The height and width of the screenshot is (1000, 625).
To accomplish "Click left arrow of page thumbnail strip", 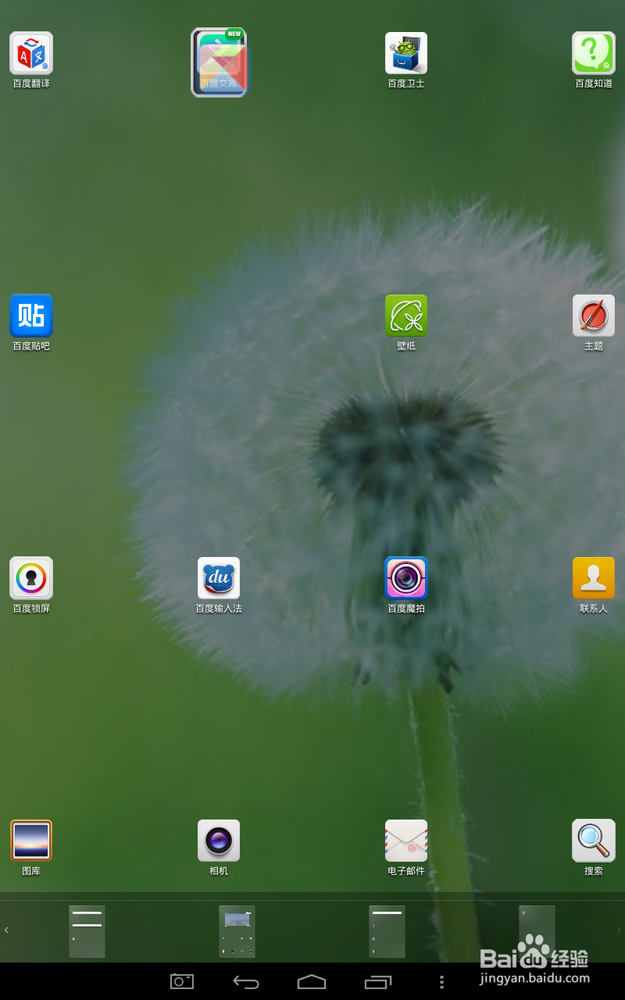I will 6,930.
